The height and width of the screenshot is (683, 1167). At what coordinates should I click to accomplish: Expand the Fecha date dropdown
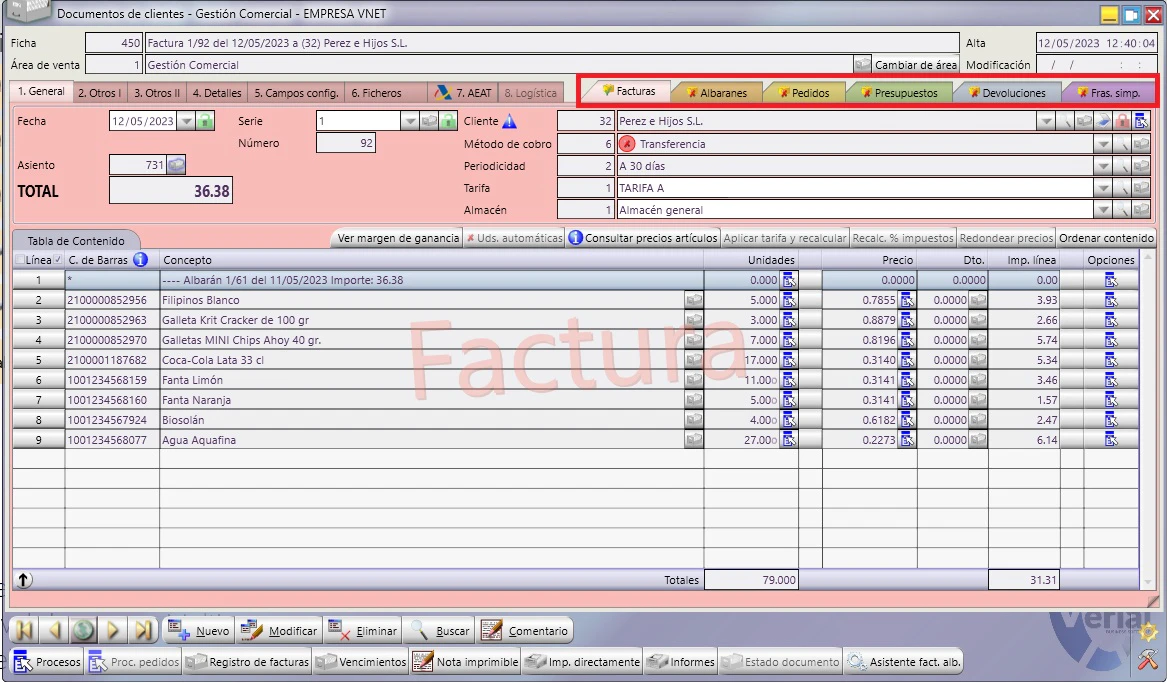(186, 121)
